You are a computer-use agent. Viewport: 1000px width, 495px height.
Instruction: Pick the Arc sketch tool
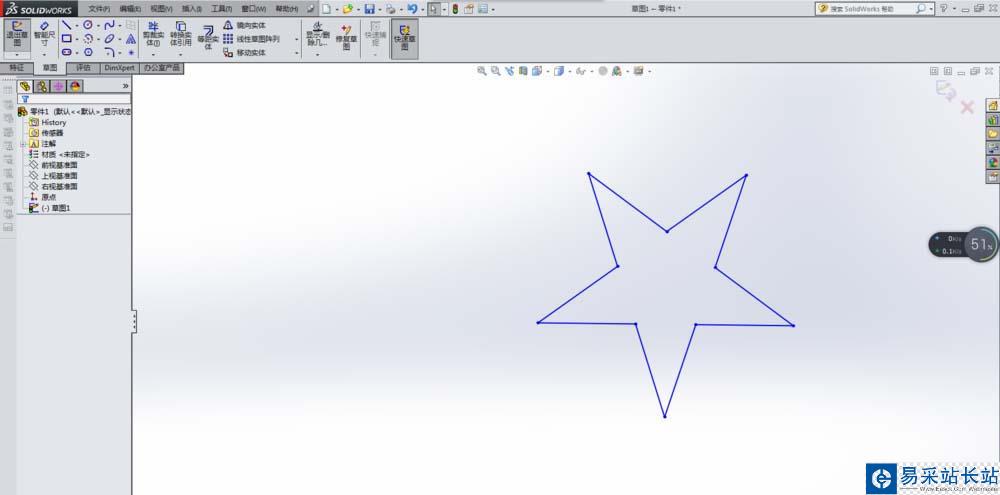click(88, 38)
